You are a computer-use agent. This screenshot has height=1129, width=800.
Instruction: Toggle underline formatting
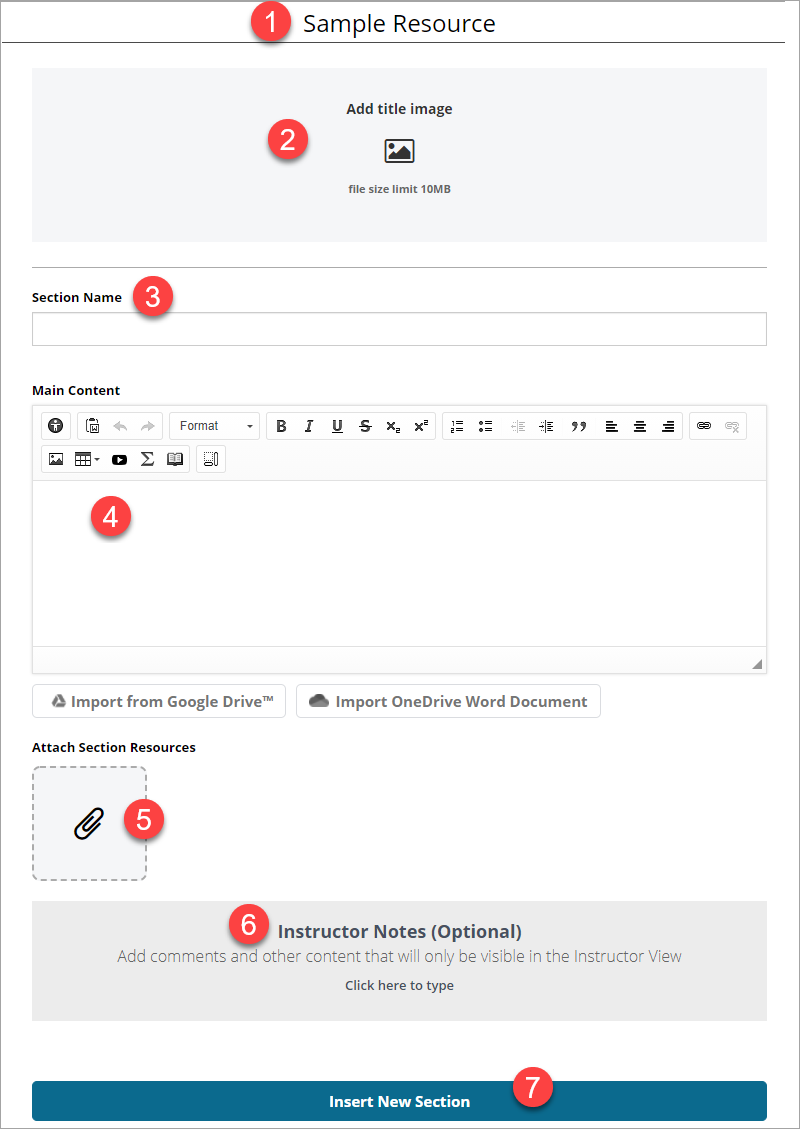[337, 426]
